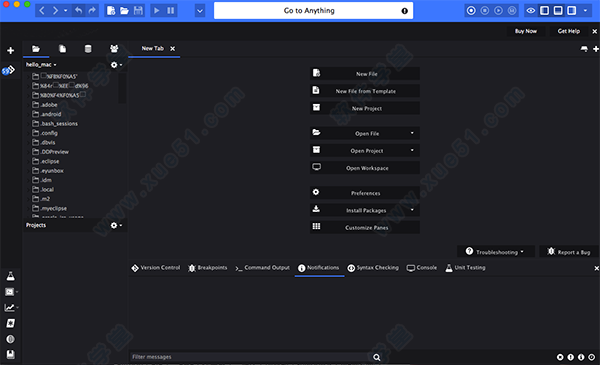Open the Troubleshooting dropdown

tap(496, 252)
